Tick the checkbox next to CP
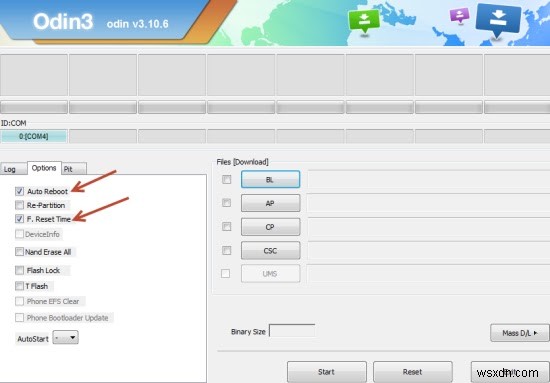550x383 pixels. click(x=227, y=227)
